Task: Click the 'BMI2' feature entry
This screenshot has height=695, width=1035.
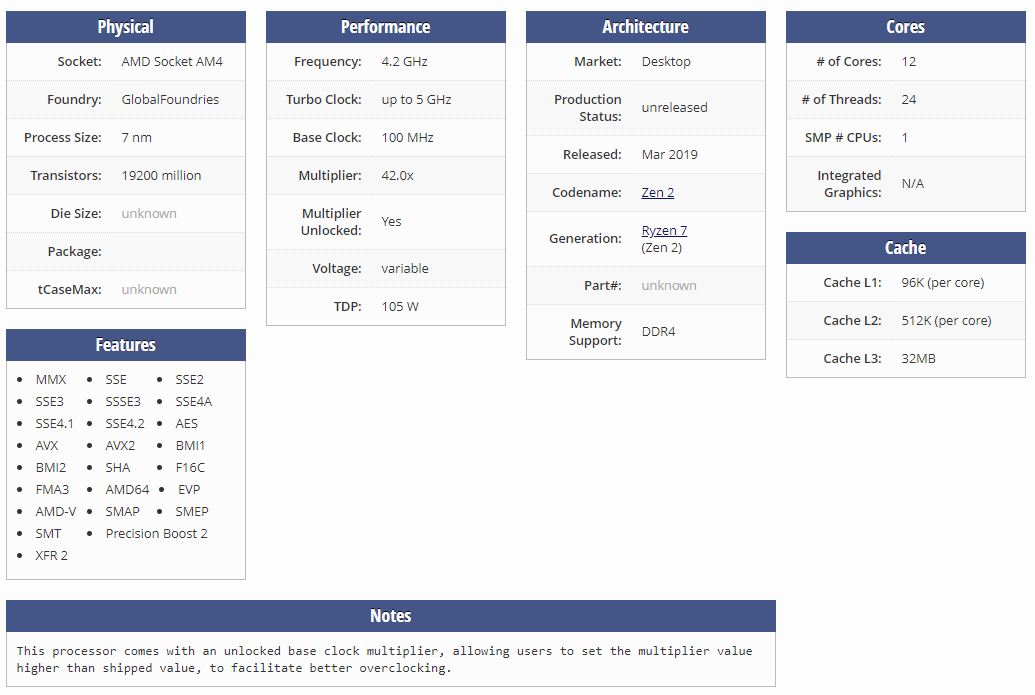Action: (51, 467)
